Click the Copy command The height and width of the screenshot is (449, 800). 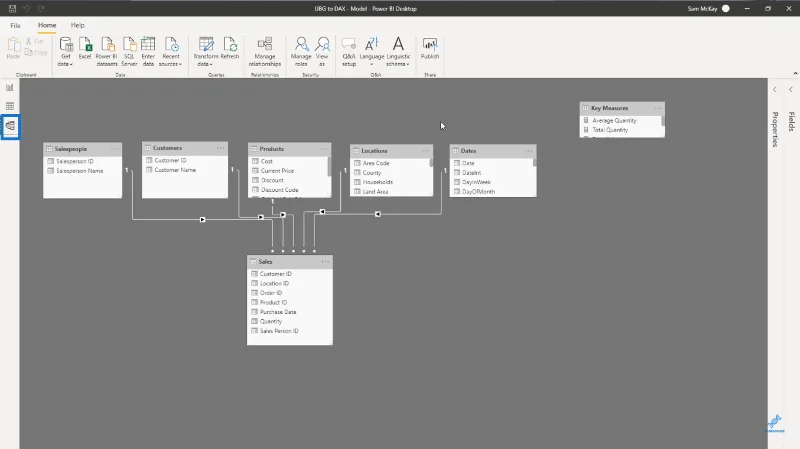coord(36,52)
